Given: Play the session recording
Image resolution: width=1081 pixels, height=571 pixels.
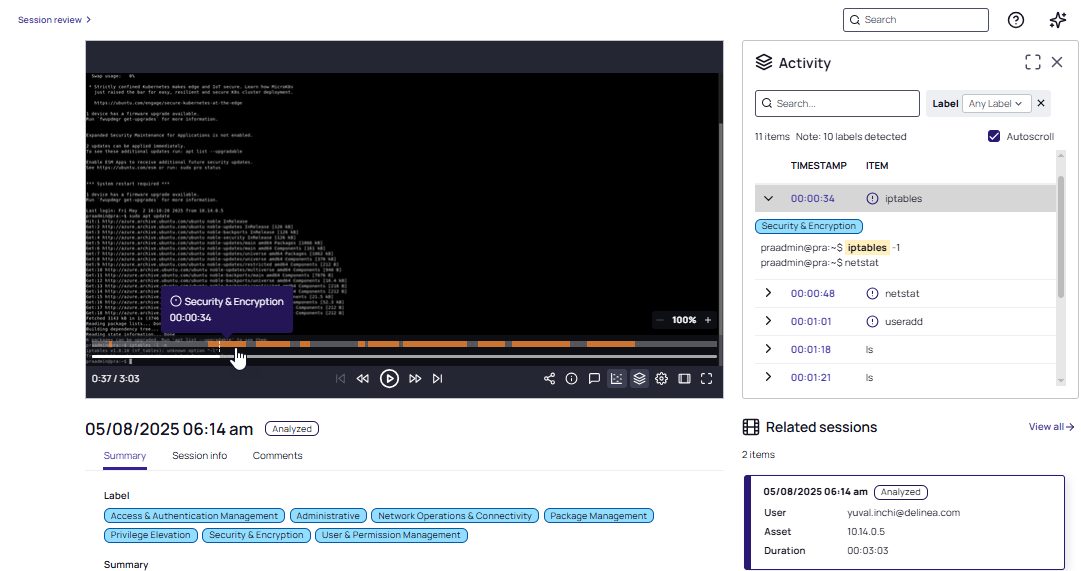Looking at the screenshot, I should [389, 379].
